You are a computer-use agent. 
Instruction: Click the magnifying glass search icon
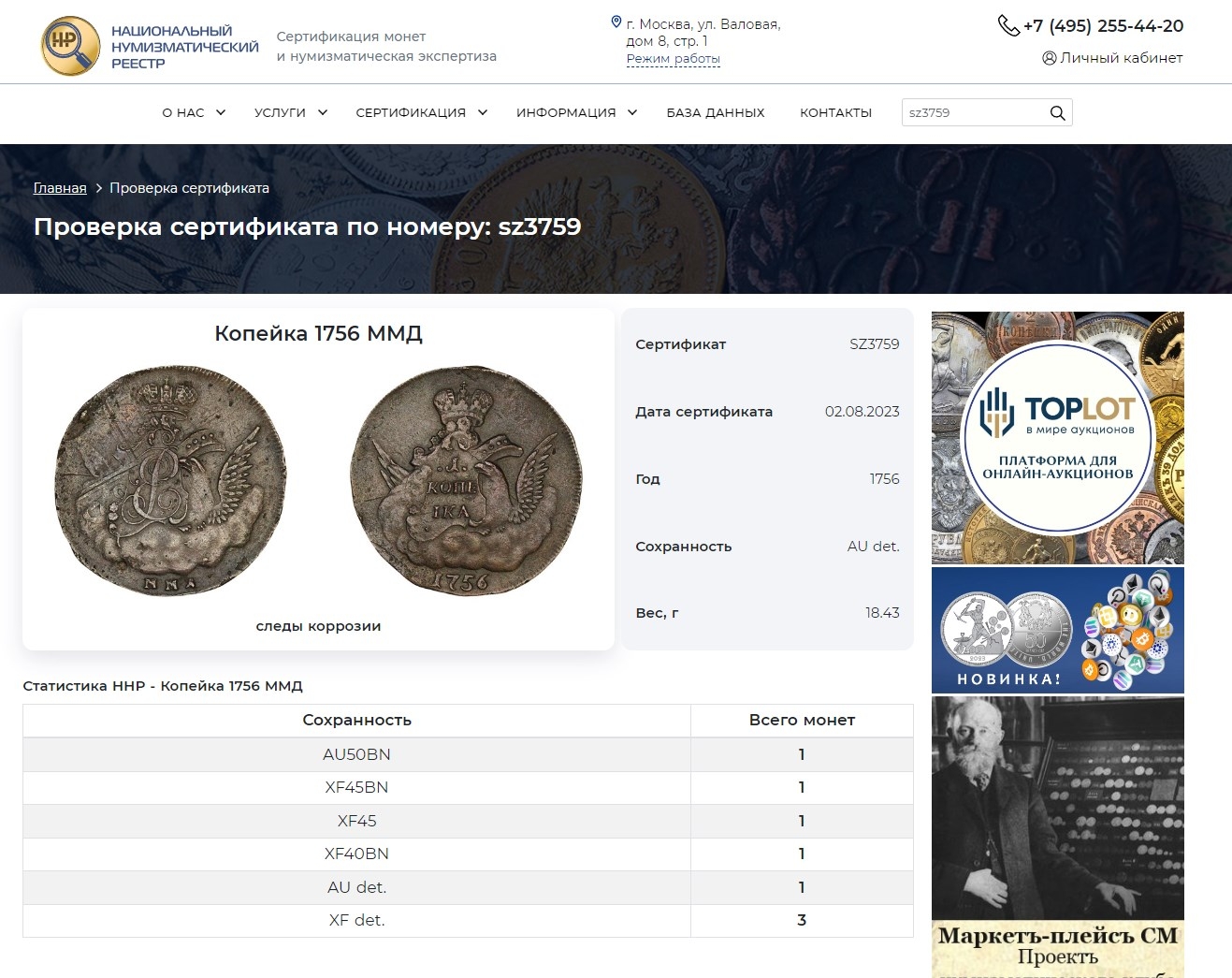click(x=1057, y=113)
